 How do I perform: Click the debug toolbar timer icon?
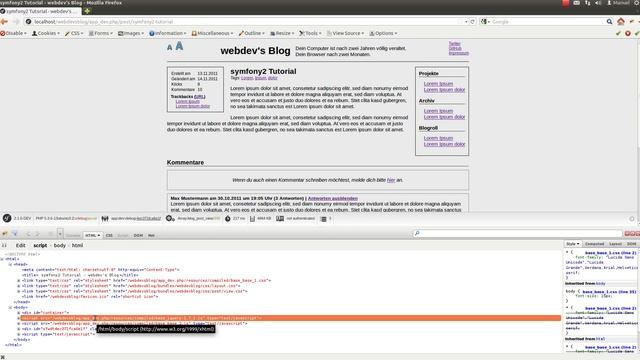tap(228, 219)
